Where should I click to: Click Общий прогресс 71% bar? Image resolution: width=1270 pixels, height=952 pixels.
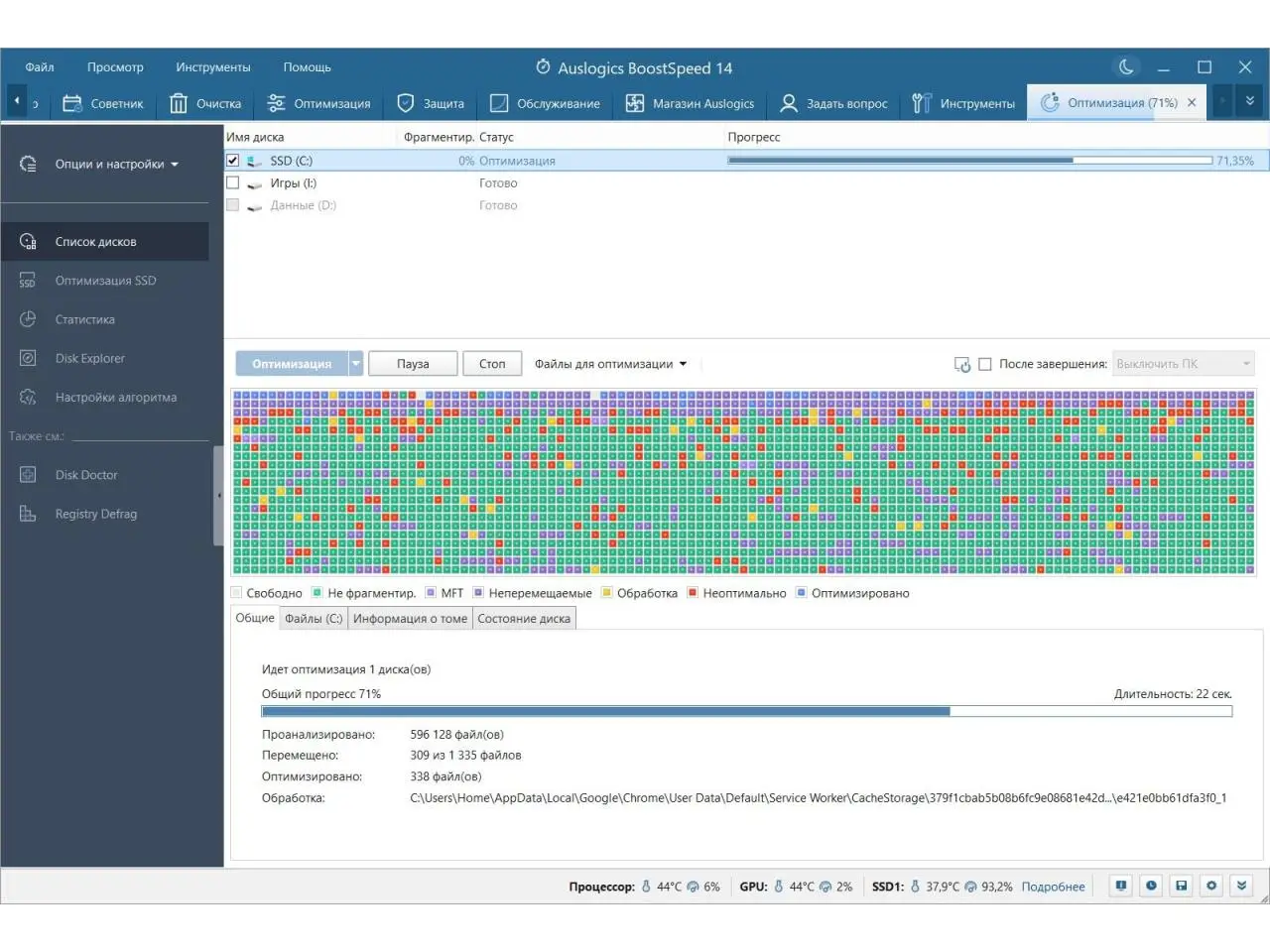[746, 711]
